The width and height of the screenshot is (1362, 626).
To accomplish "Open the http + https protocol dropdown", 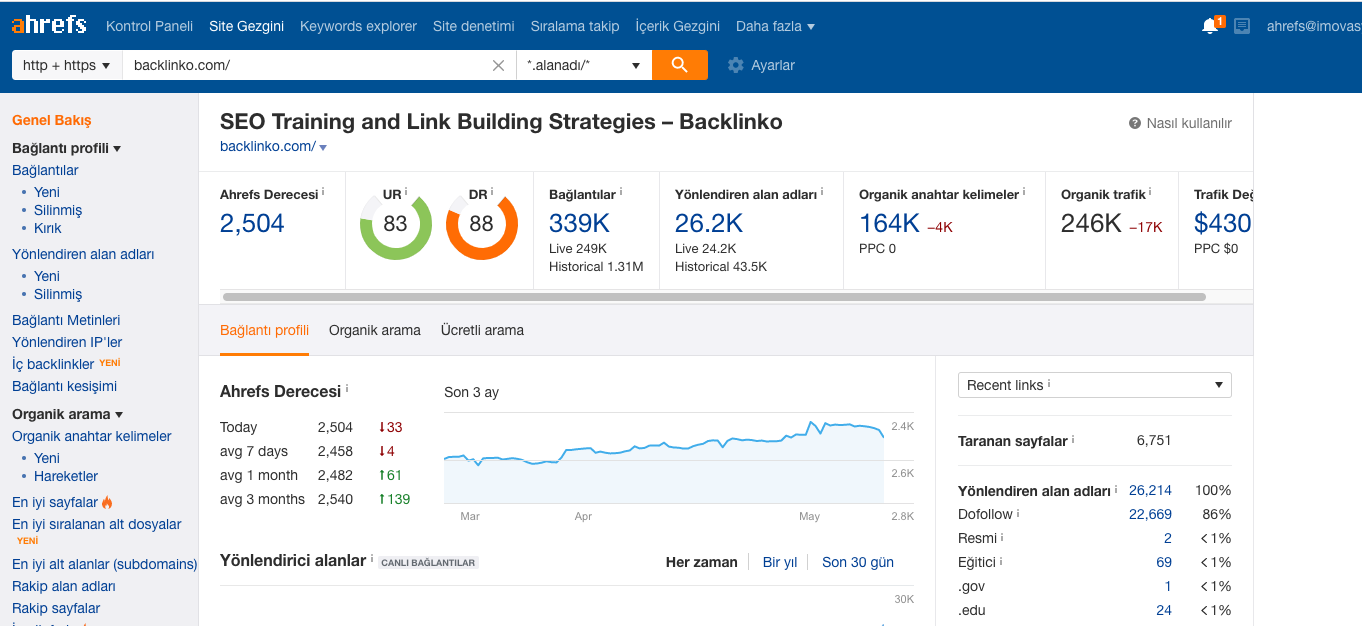I will (67, 65).
